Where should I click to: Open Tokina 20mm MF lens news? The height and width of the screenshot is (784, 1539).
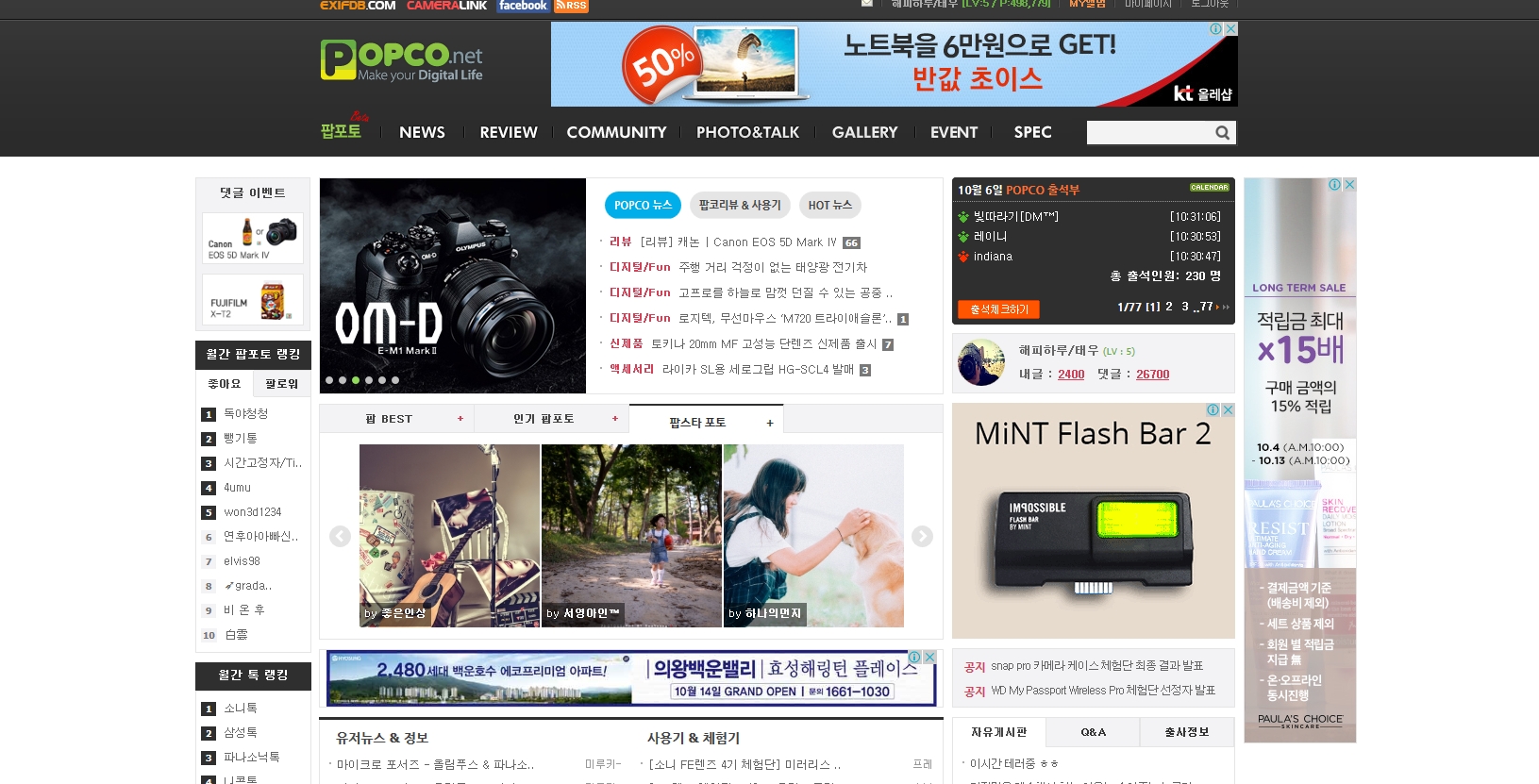coord(764,344)
